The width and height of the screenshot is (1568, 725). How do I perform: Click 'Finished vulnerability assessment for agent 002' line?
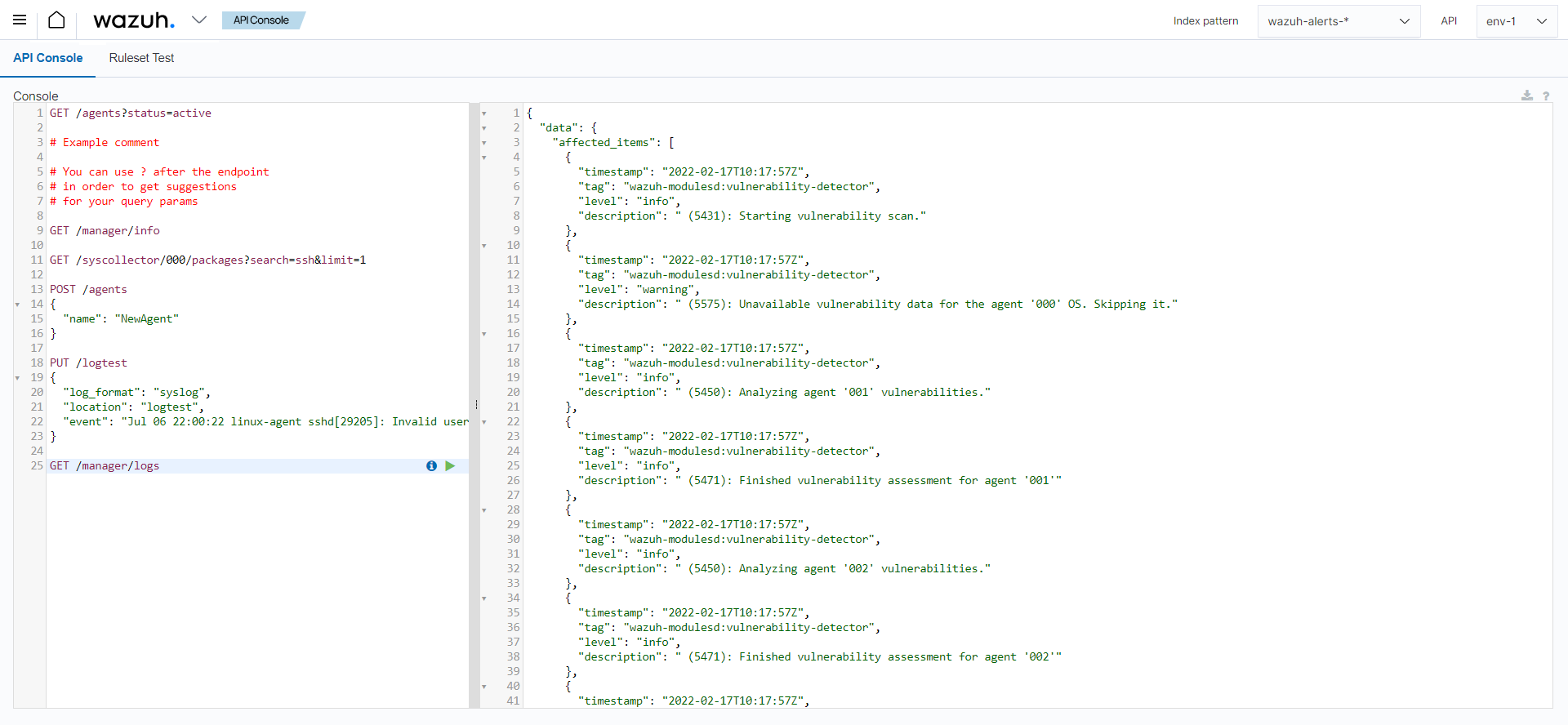click(x=820, y=657)
